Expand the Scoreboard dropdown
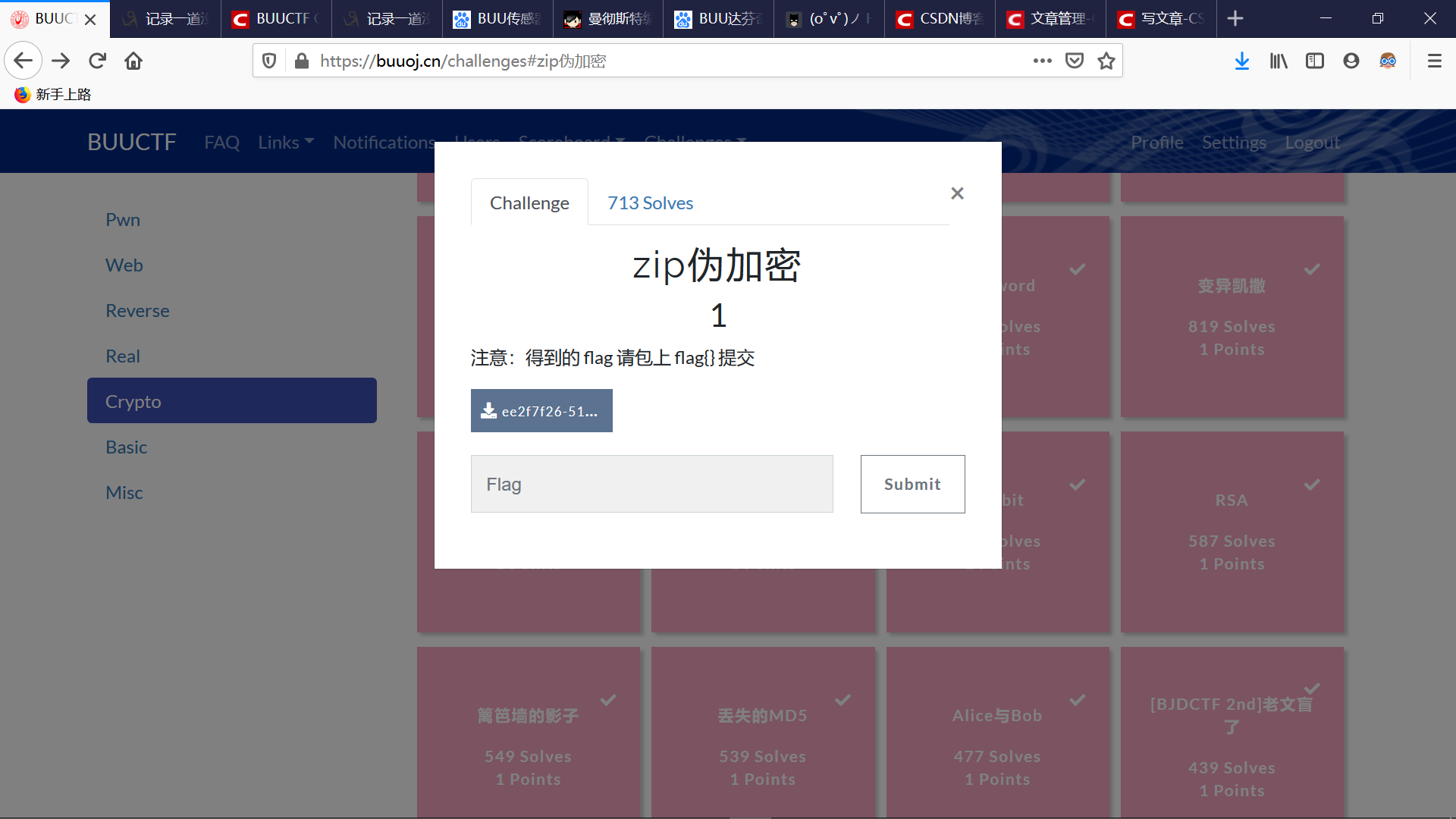This screenshot has height=819, width=1456. pos(570,142)
